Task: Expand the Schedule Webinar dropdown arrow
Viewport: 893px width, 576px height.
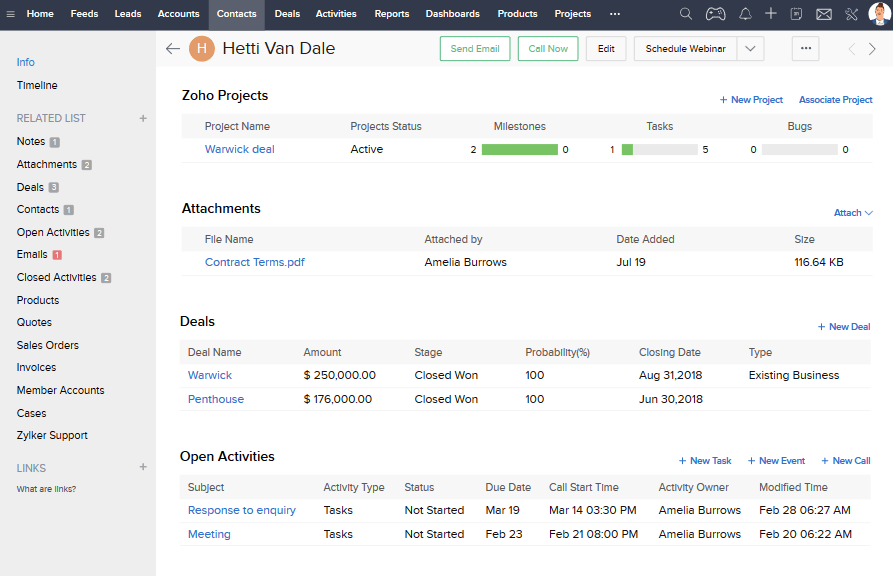Action: [751, 49]
